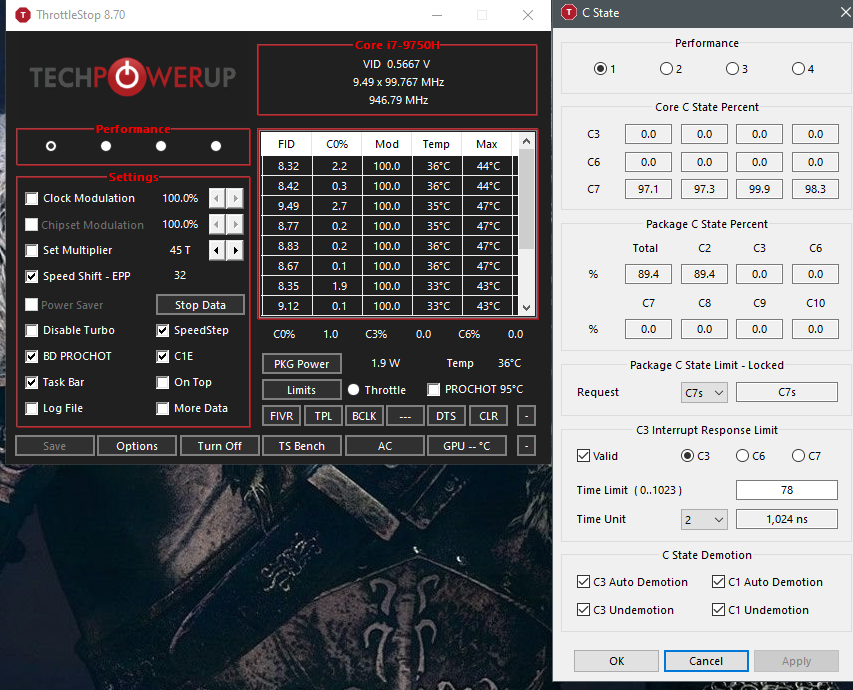Open the Package C State Request dropdown
Image resolution: width=853 pixels, height=690 pixels.
[704, 392]
